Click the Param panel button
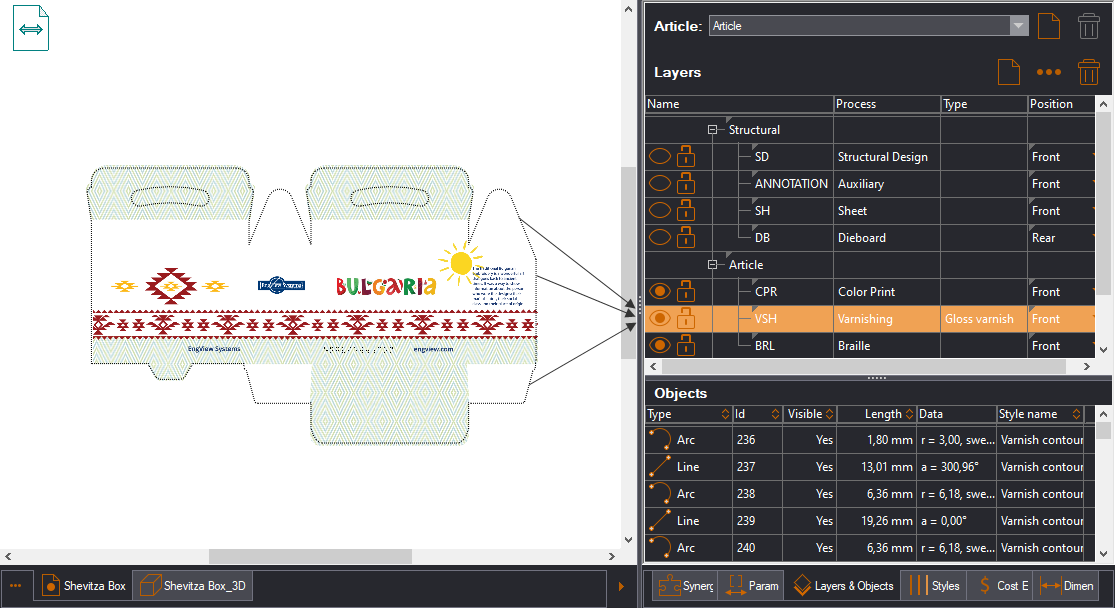The width and height of the screenshot is (1115, 608). tap(752, 586)
